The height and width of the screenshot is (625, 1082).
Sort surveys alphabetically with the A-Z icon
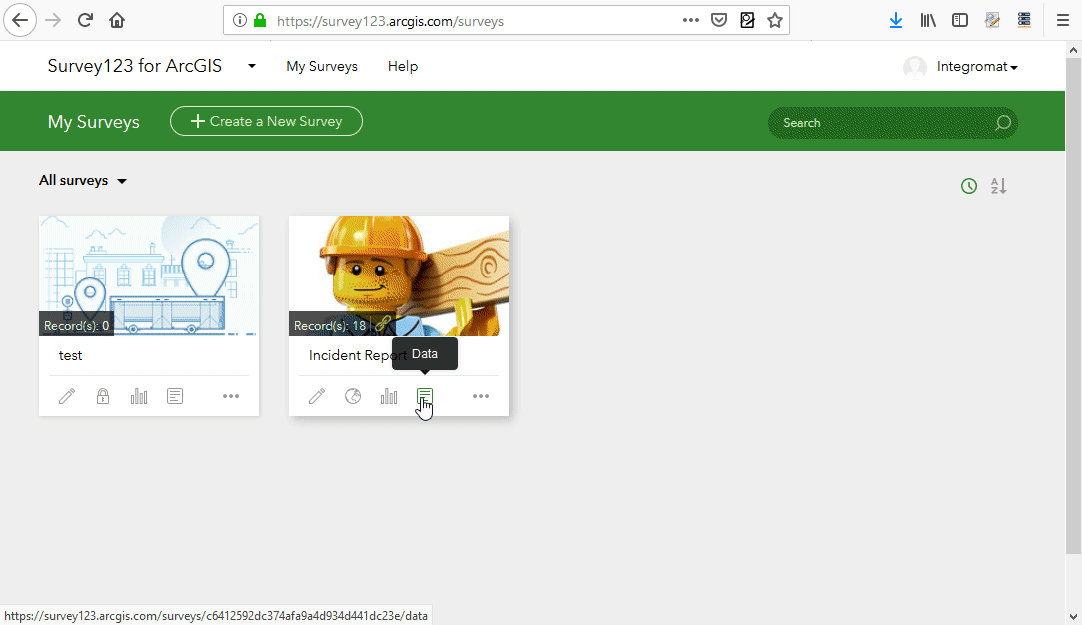pyautogui.click(x=999, y=186)
